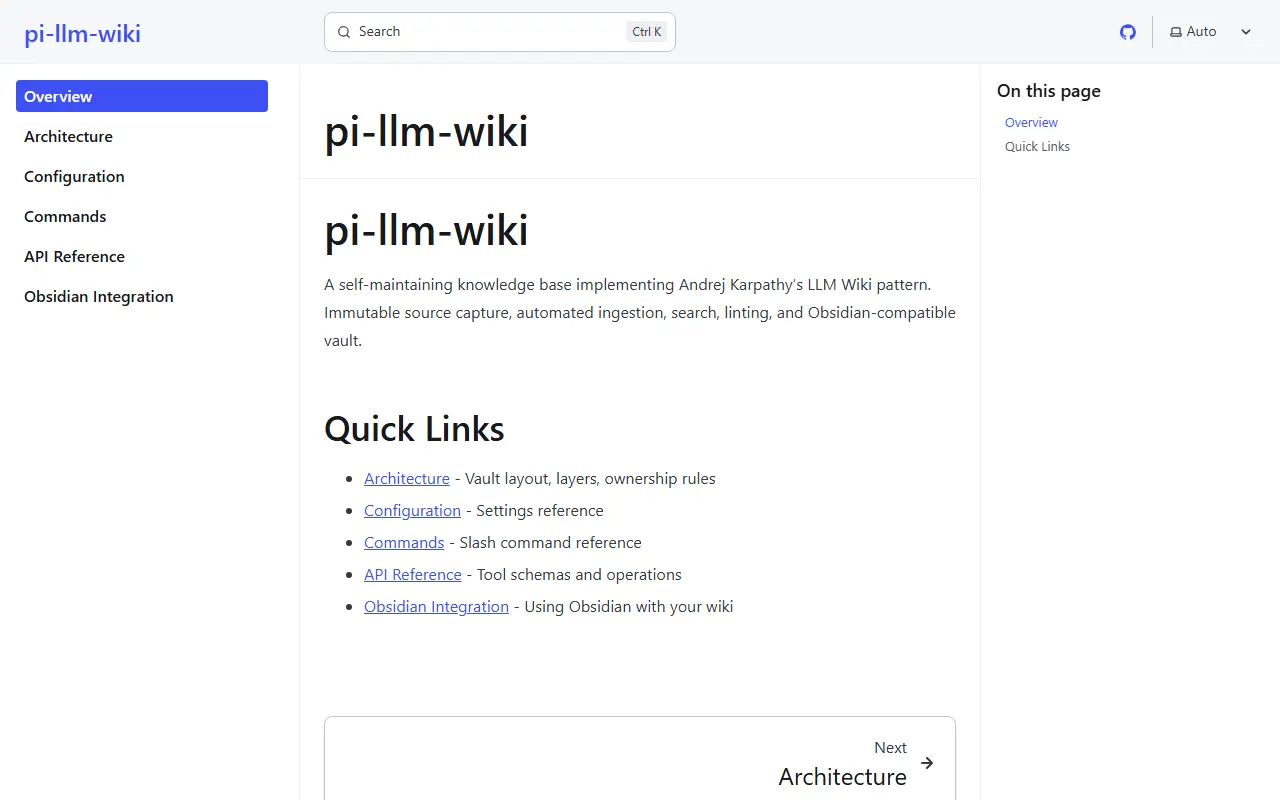Focus the Search input field
This screenshot has height=800, width=1280.
[500, 32]
